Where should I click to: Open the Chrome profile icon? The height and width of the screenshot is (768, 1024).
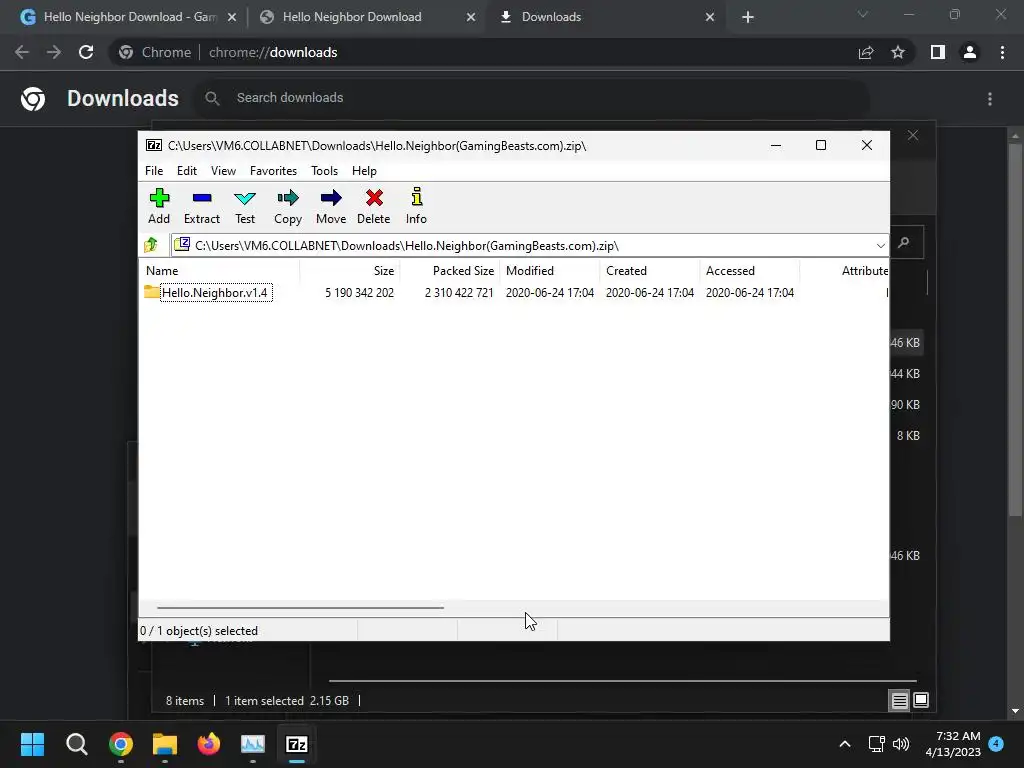pyautogui.click(x=970, y=52)
